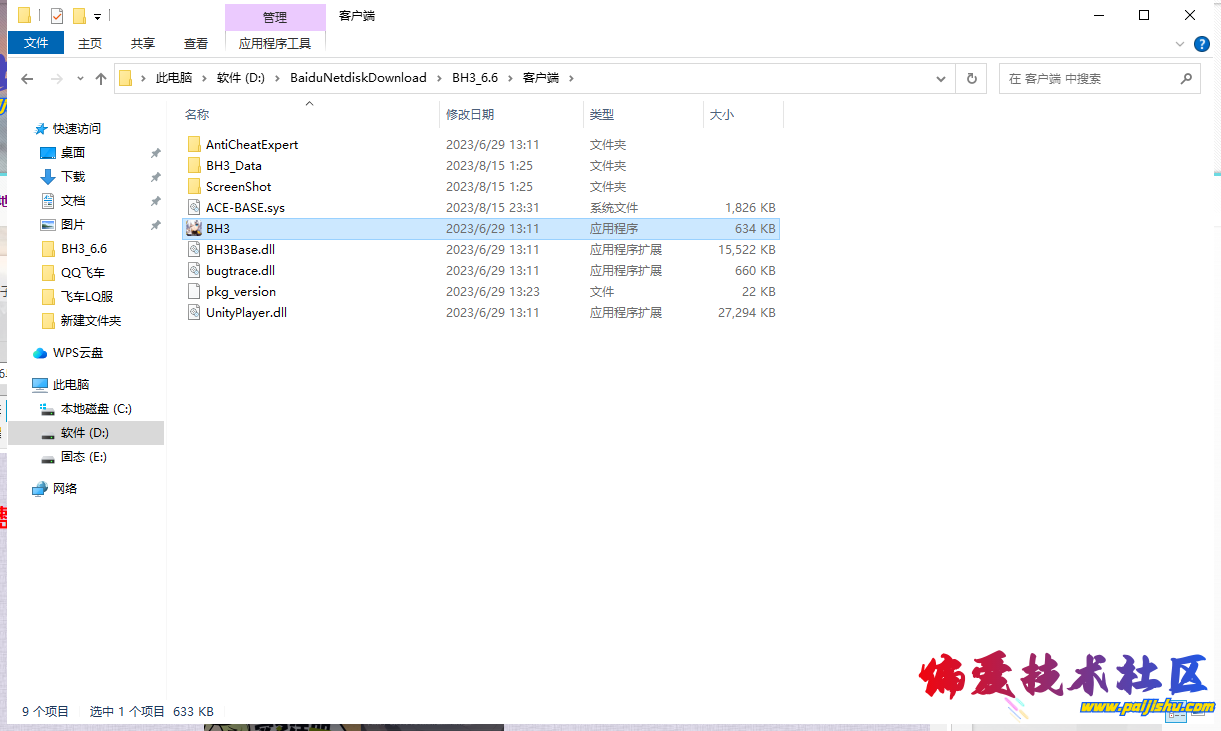1221x731 pixels.
Task: Open the 文件 ribbon menu
Action: 36,43
